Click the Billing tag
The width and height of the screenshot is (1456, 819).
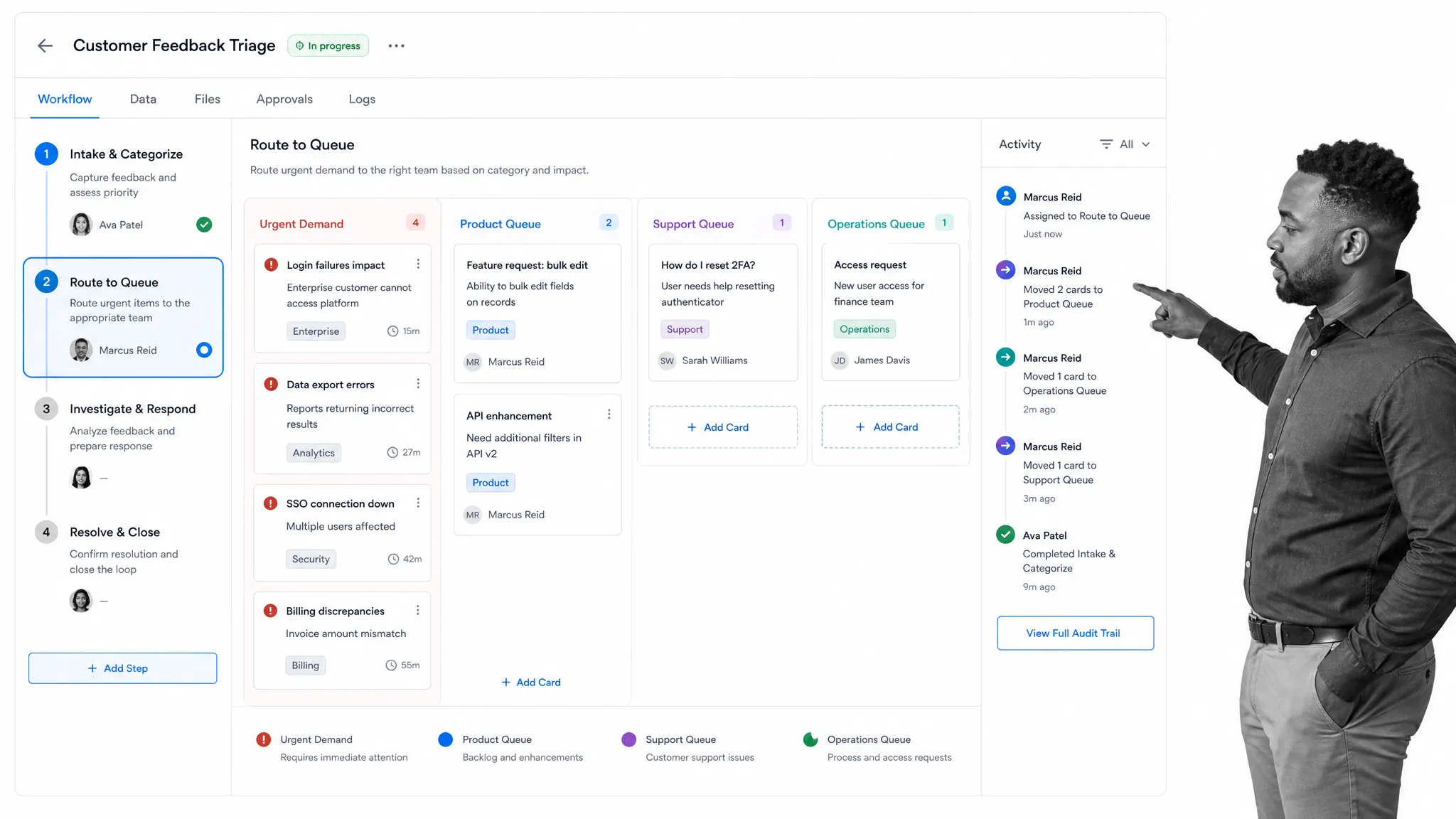click(305, 665)
